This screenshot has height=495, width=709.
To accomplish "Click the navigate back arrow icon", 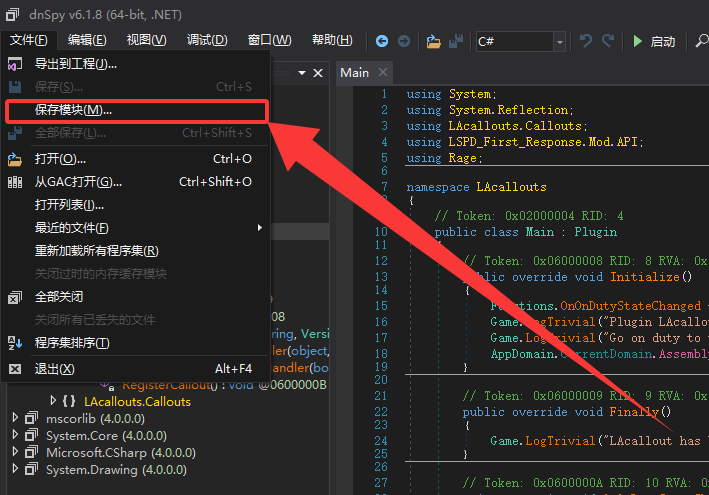I will (382, 41).
